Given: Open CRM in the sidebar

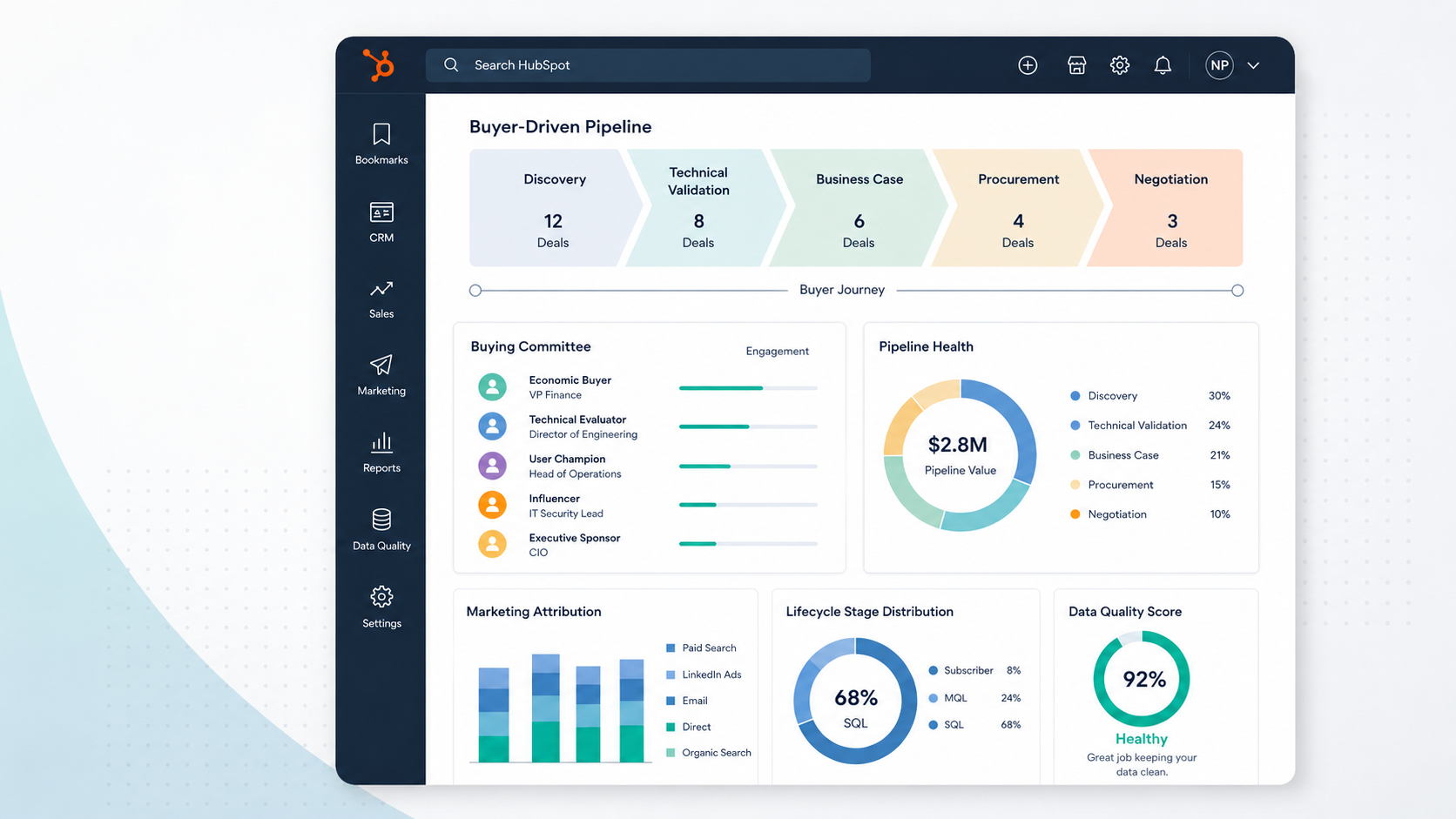Looking at the screenshot, I should point(381,223).
